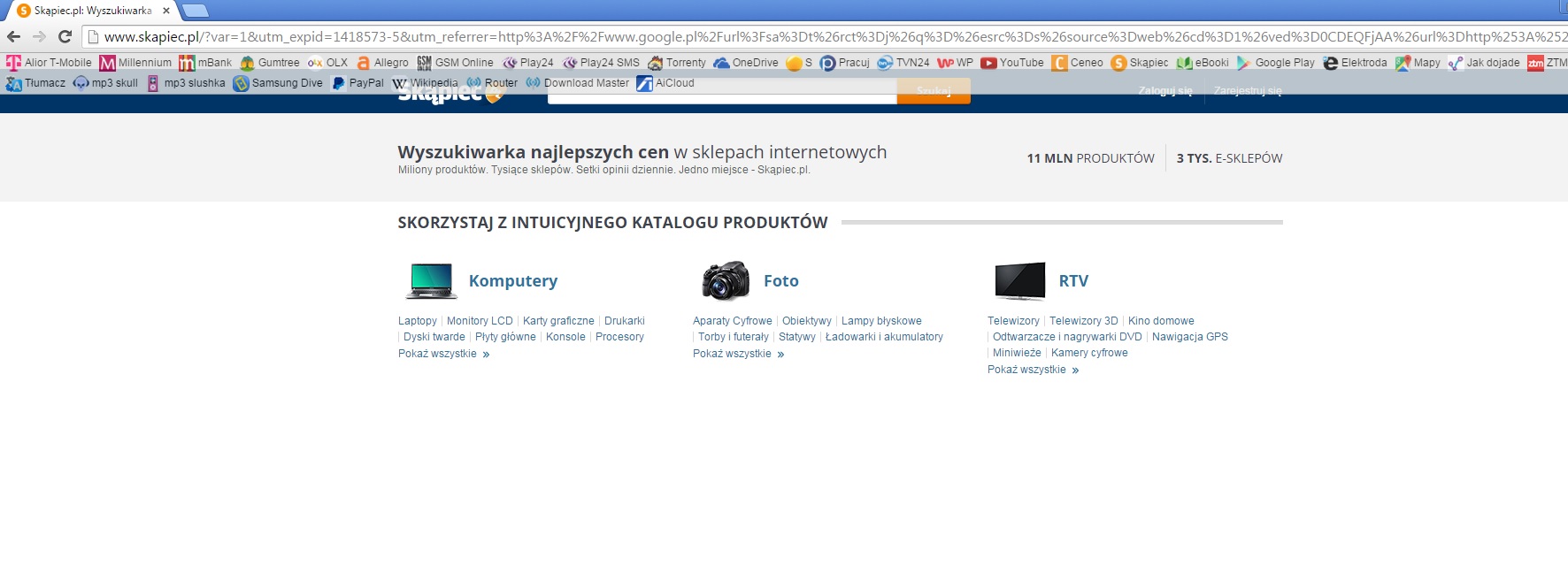Open the Aparaty Cyfrowe link
This screenshot has width=1568, height=573.
coord(733,321)
